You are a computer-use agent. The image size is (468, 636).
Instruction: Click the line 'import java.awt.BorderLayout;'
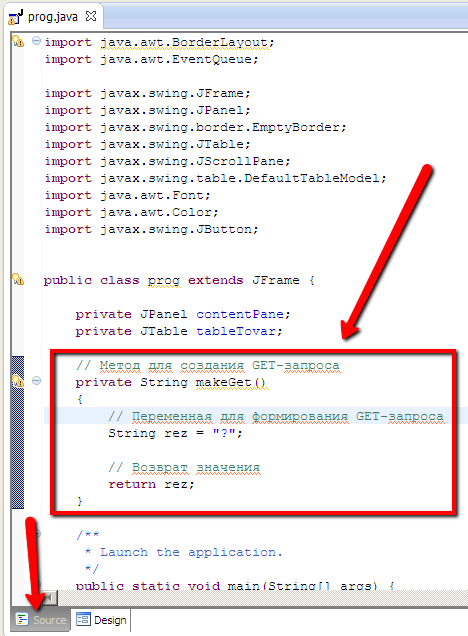(x=159, y=43)
